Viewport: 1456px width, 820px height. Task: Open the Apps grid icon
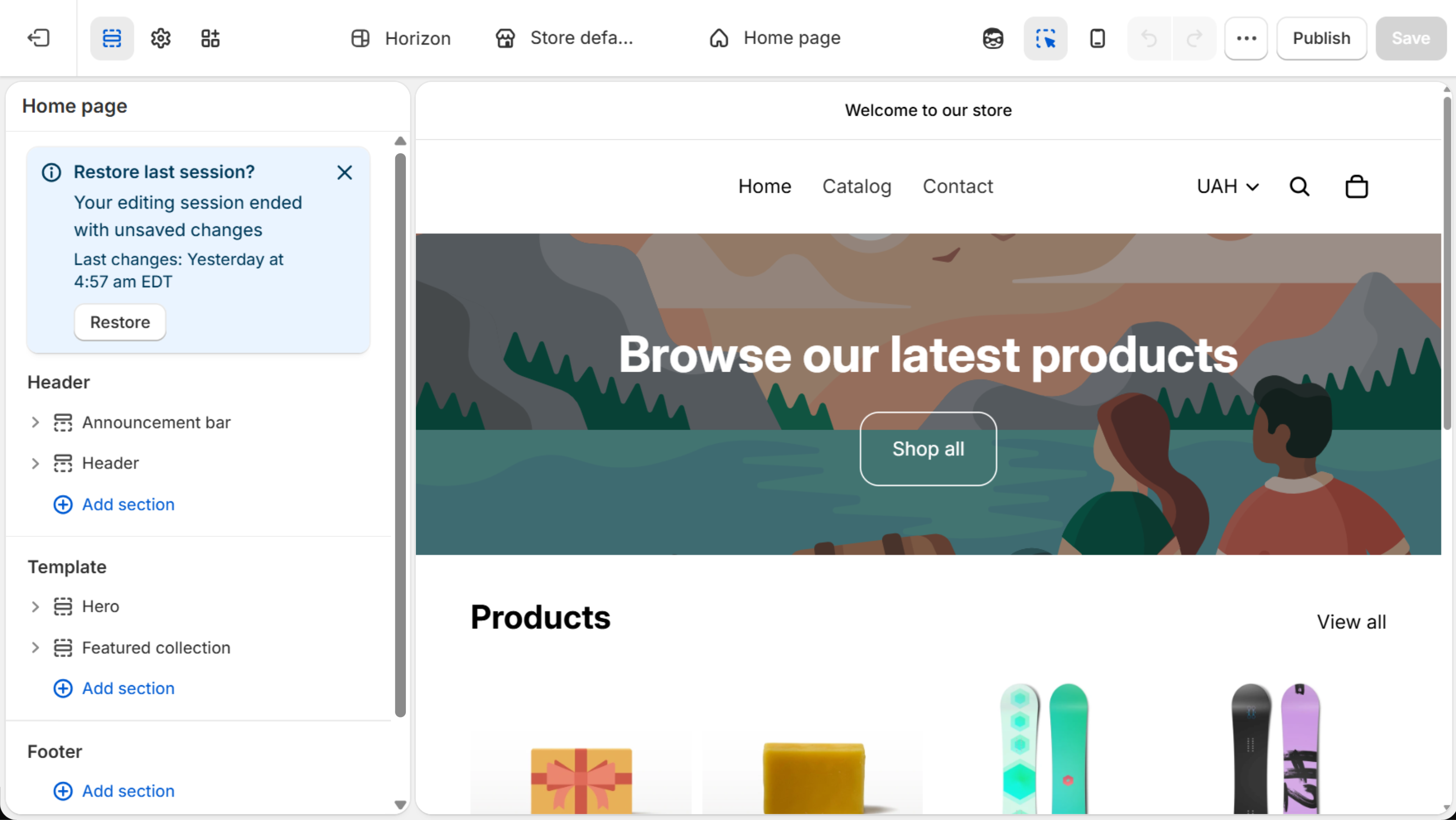point(210,38)
